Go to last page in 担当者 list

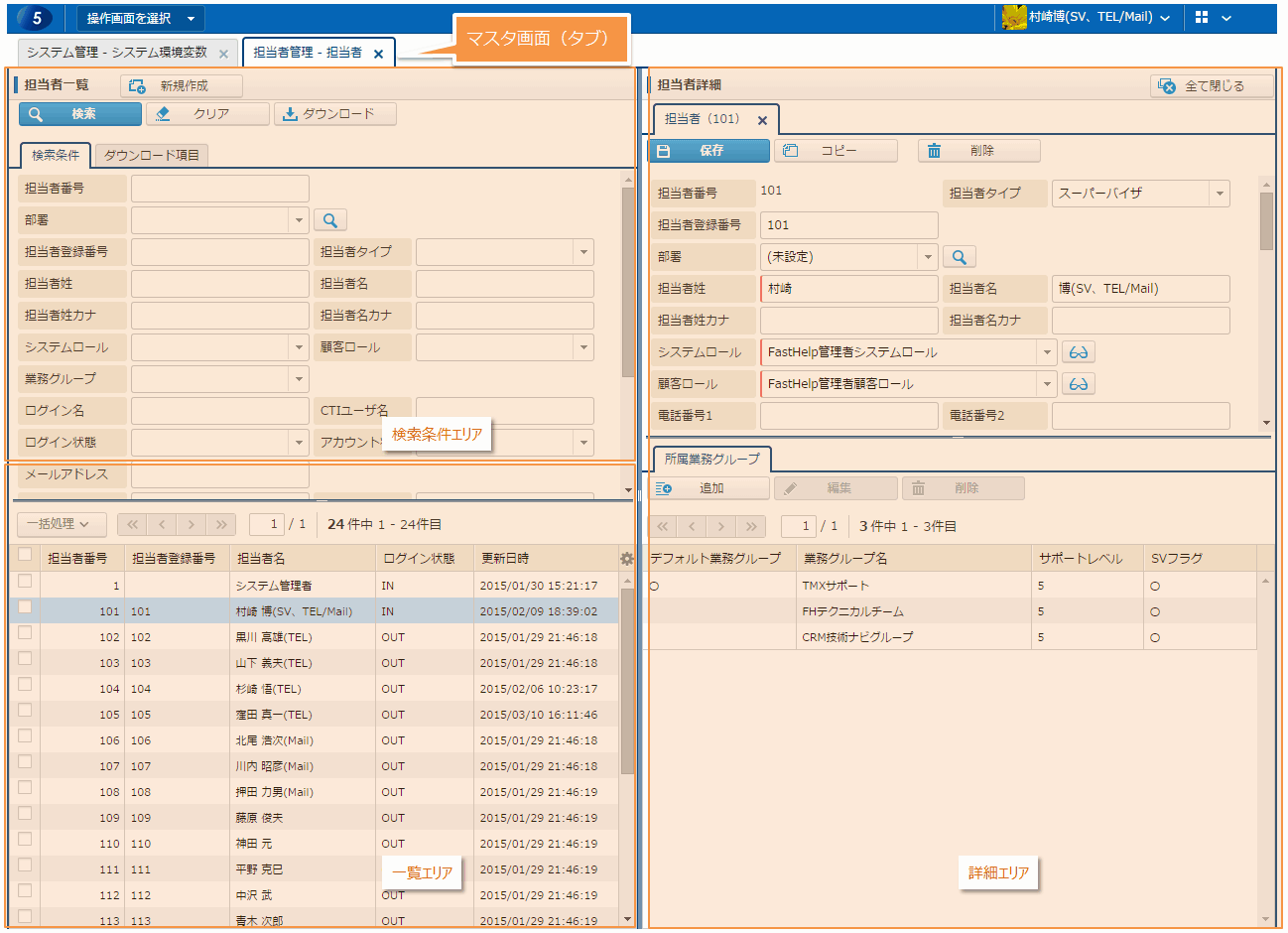coord(220,524)
